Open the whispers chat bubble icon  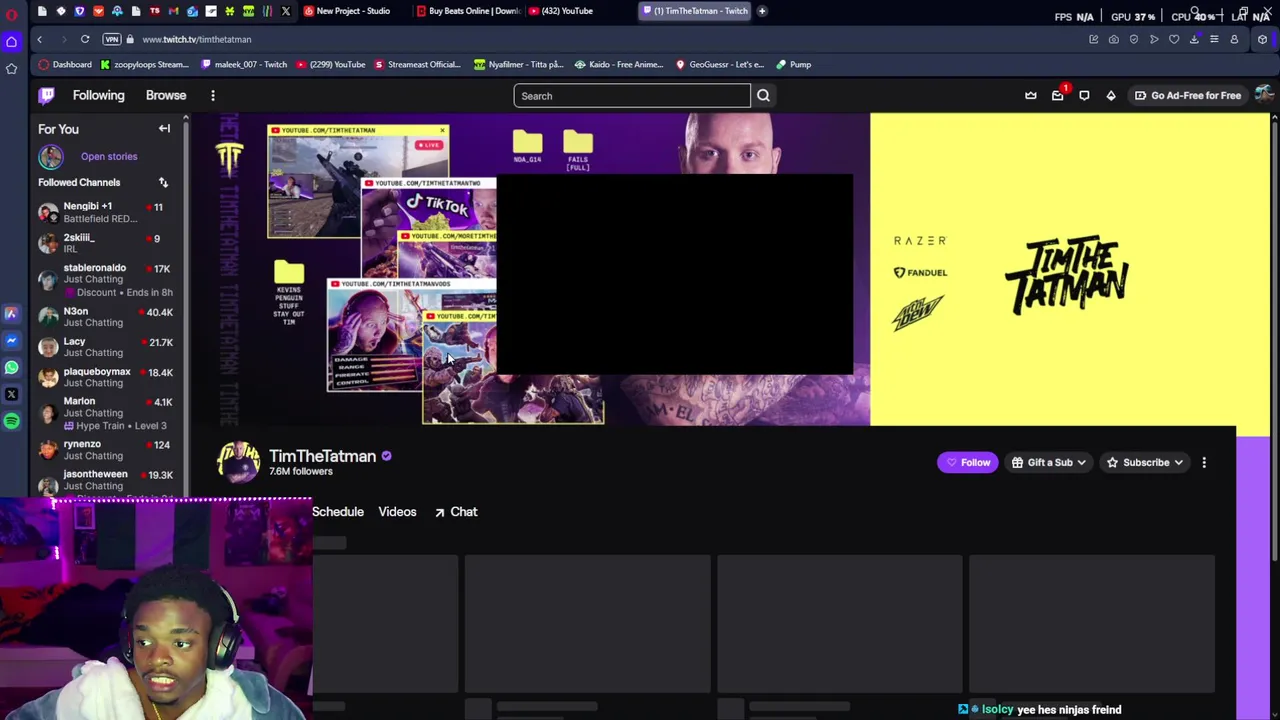[x=1084, y=95]
